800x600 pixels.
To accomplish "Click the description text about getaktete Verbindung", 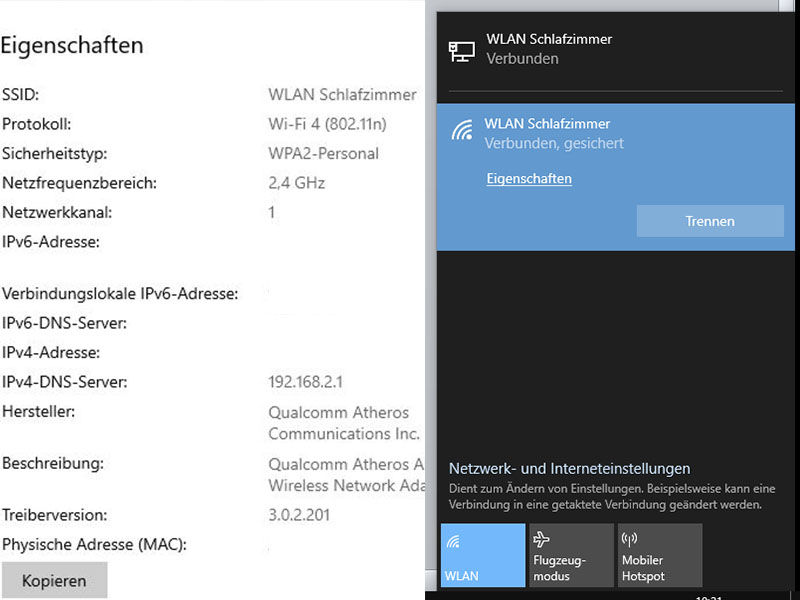I will (612, 496).
